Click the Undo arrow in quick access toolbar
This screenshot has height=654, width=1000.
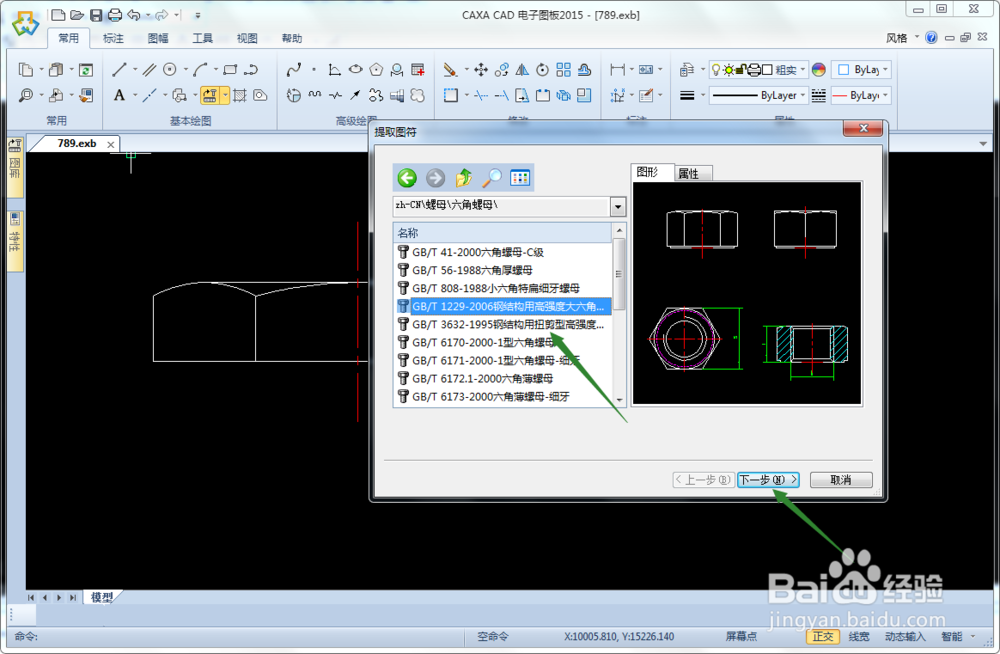point(134,15)
